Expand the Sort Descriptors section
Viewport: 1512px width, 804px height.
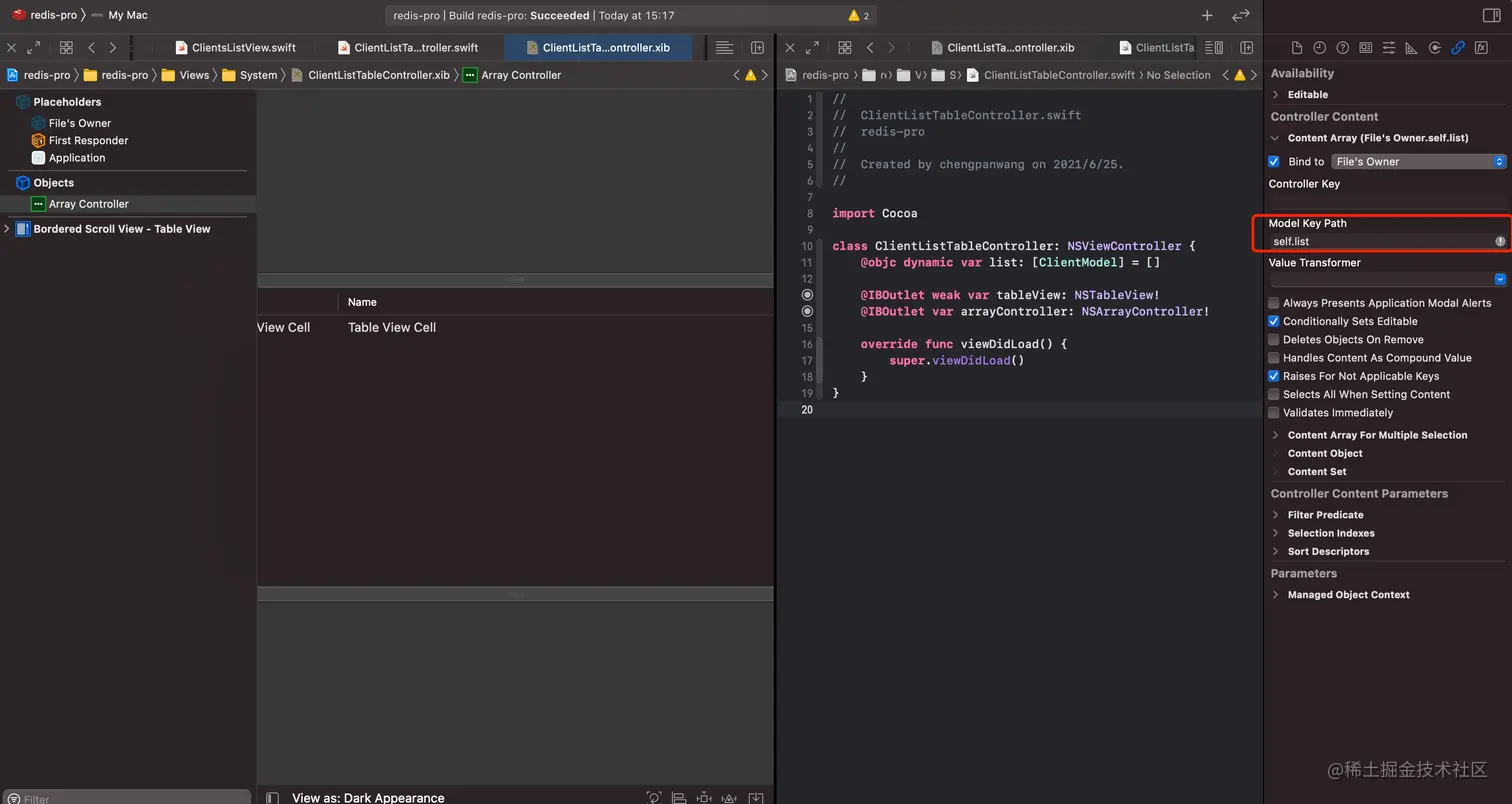[x=1275, y=551]
